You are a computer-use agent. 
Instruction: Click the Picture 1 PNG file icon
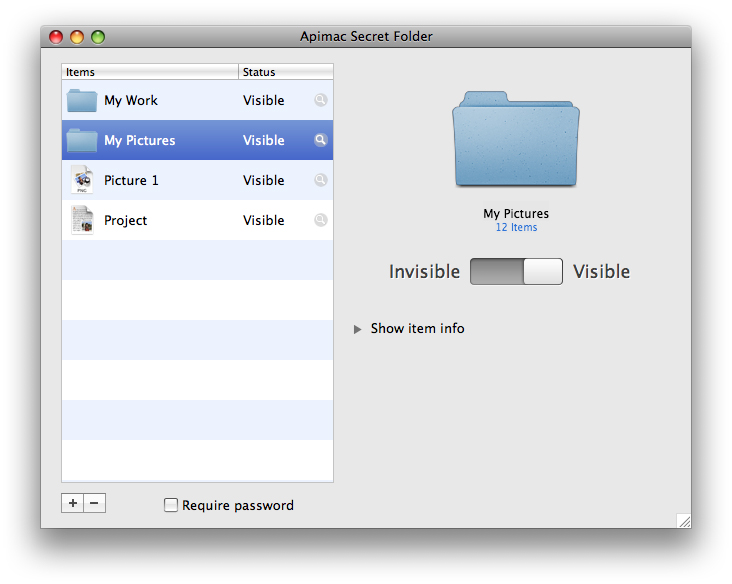82,180
